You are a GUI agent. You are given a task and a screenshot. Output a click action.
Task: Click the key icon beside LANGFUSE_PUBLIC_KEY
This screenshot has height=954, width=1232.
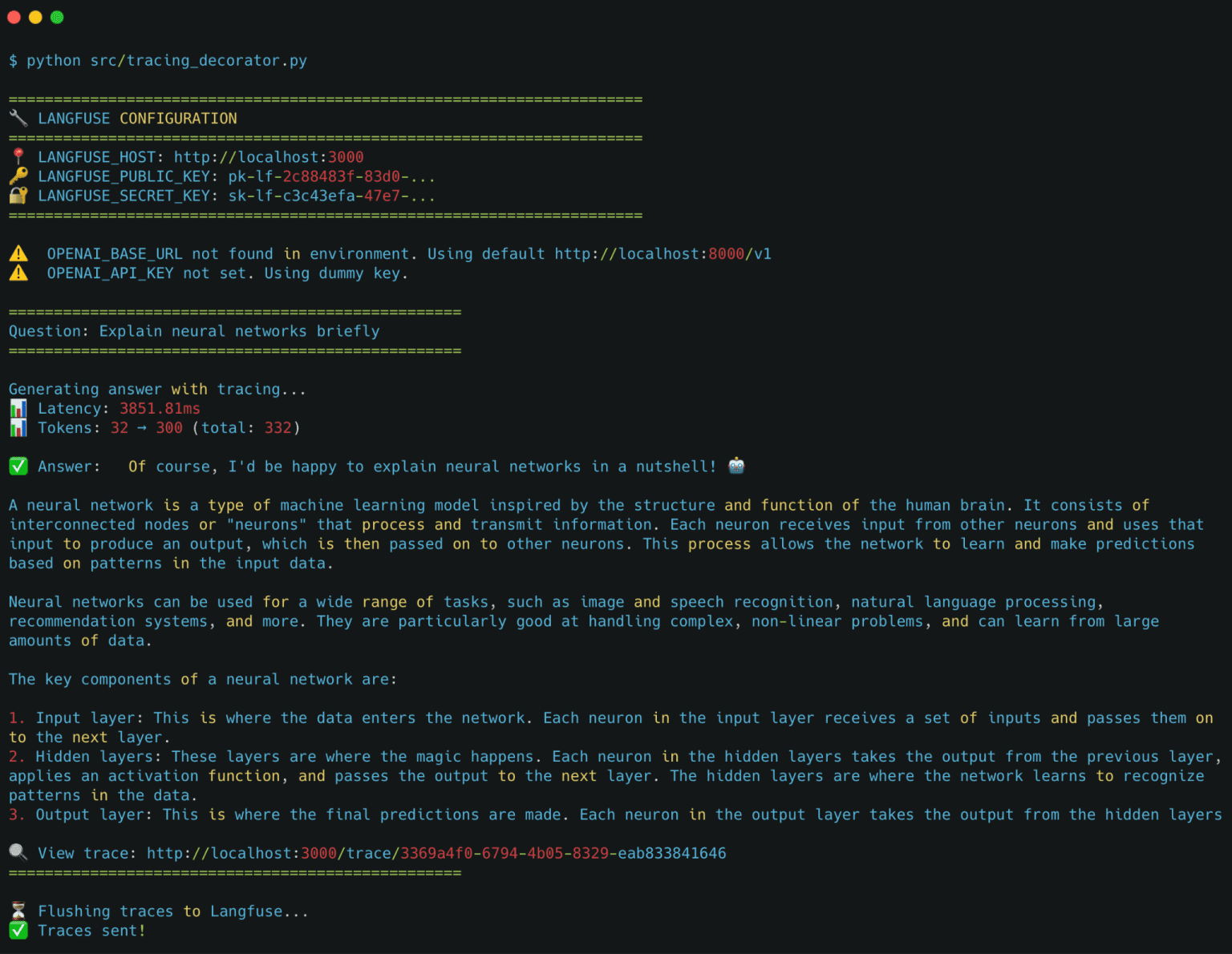point(18,176)
